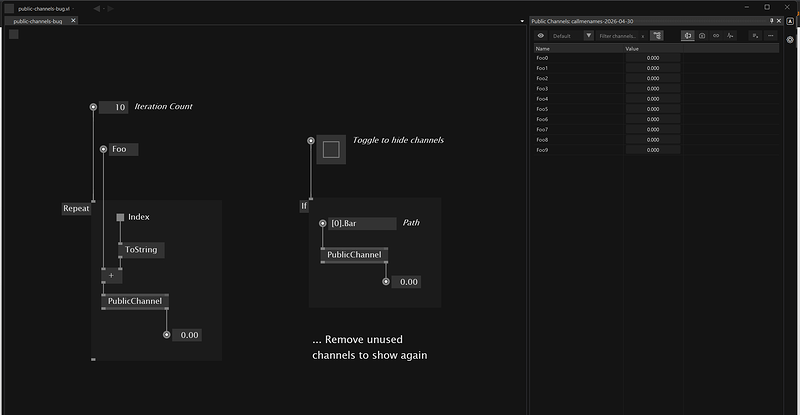Open the tab list dropdown arrow
Image resolution: width=800 pixels, height=415 pixels.
(x=522, y=21)
